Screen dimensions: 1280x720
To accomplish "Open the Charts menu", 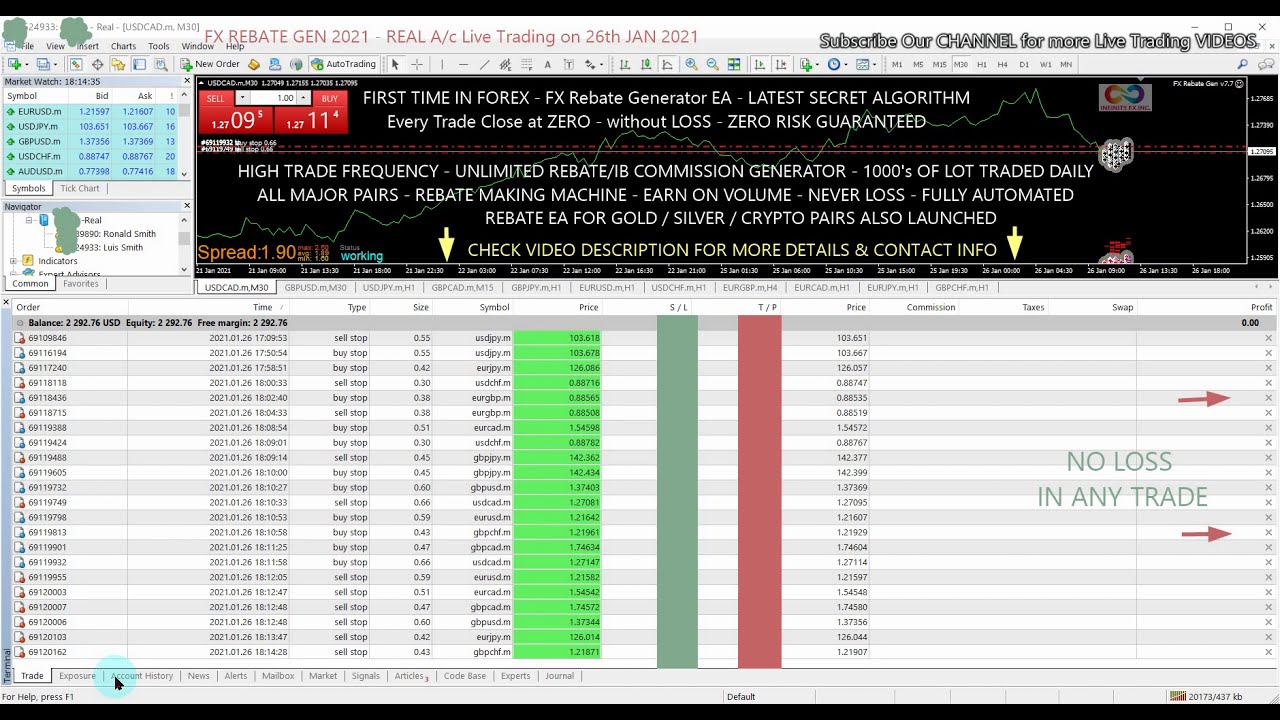I will pos(123,46).
